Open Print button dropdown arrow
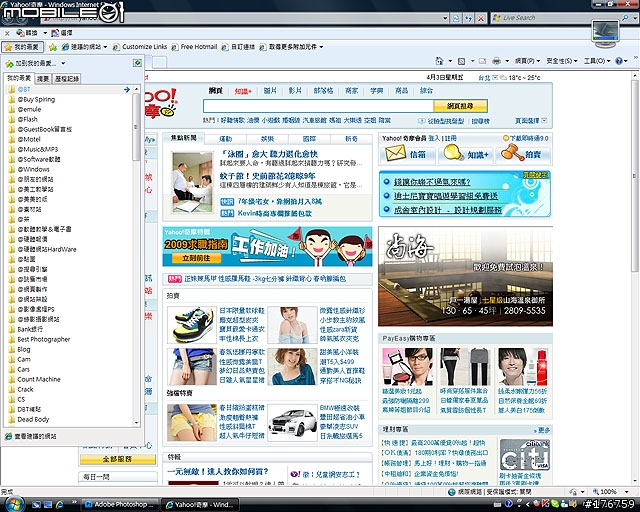The width and height of the screenshot is (640, 512). tap(507, 61)
